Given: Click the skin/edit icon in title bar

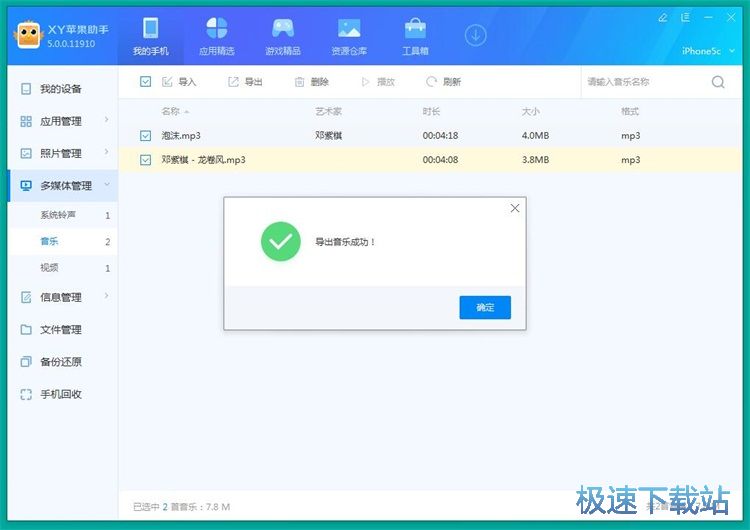Looking at the screenshot, I should point(662,18).
